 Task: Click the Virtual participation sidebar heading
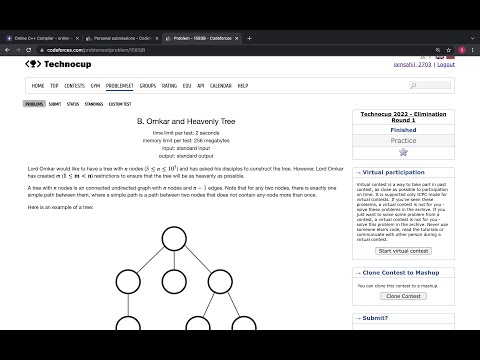coord(393,172)
